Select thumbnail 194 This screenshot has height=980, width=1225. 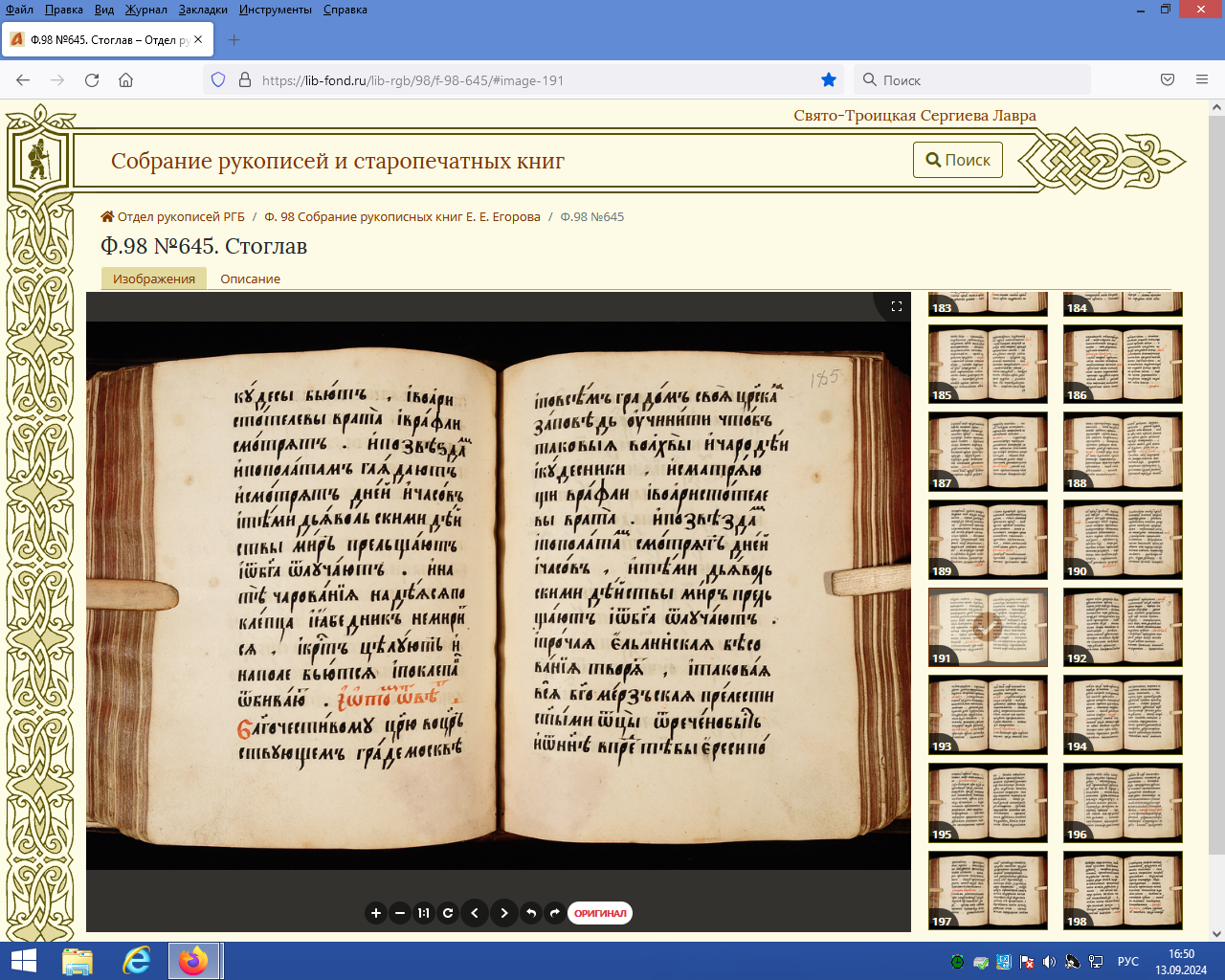pos(1123,715)
